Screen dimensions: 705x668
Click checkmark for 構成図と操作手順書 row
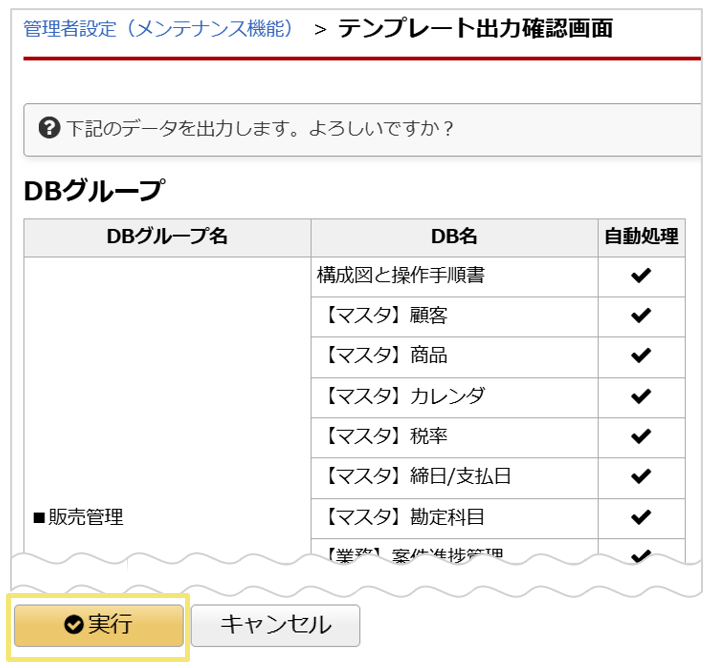[641, 275]
